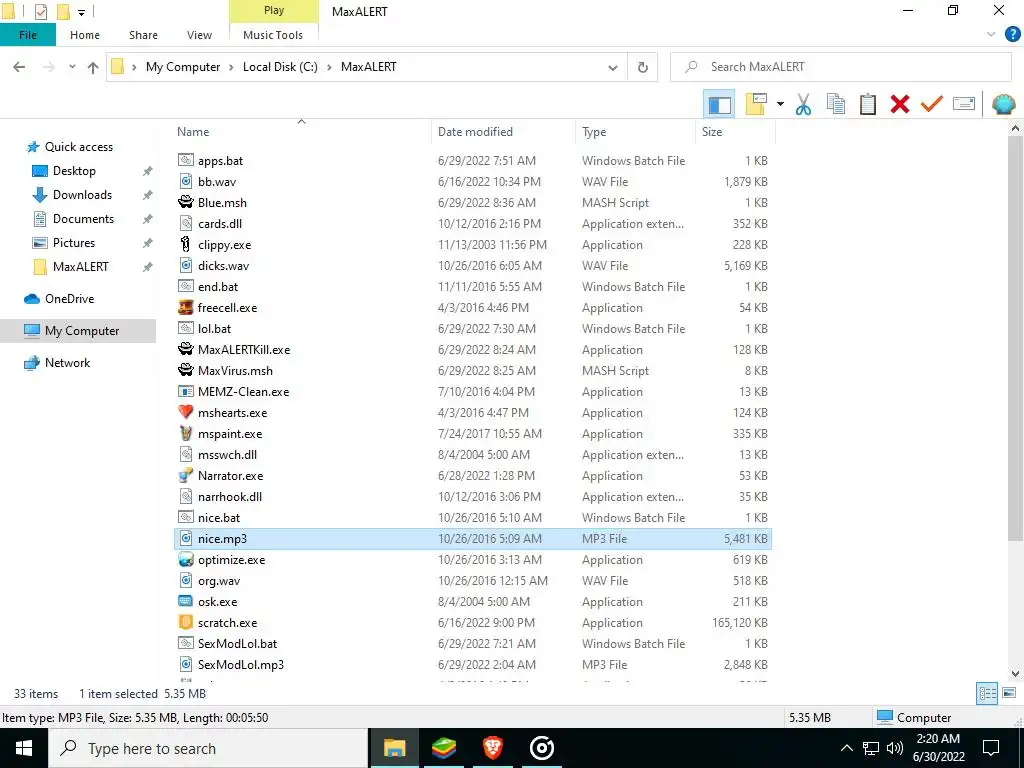The image size is (1024, 768).
Task: Click the preview pane toolbar icon
Action: coord(719,104)
